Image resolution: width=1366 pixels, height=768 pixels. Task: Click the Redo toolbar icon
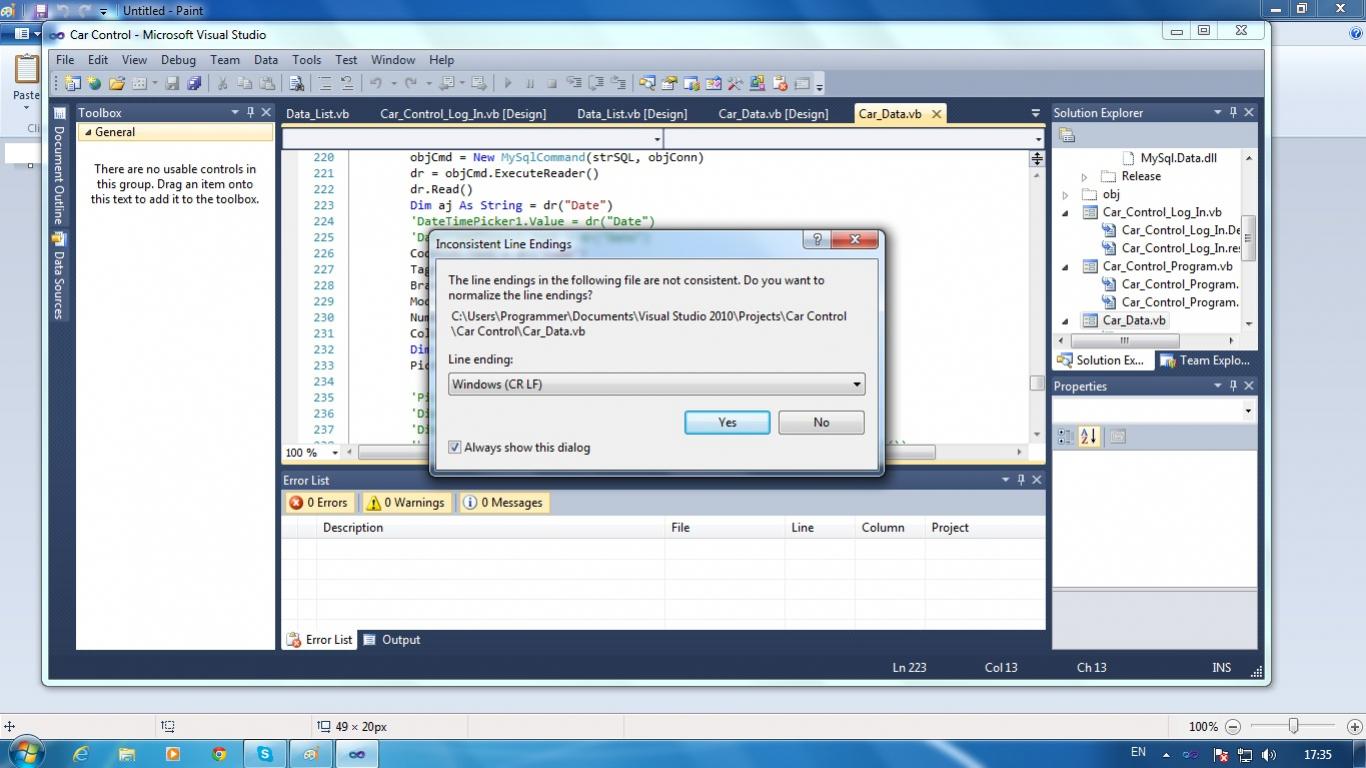tap(411, 83)
